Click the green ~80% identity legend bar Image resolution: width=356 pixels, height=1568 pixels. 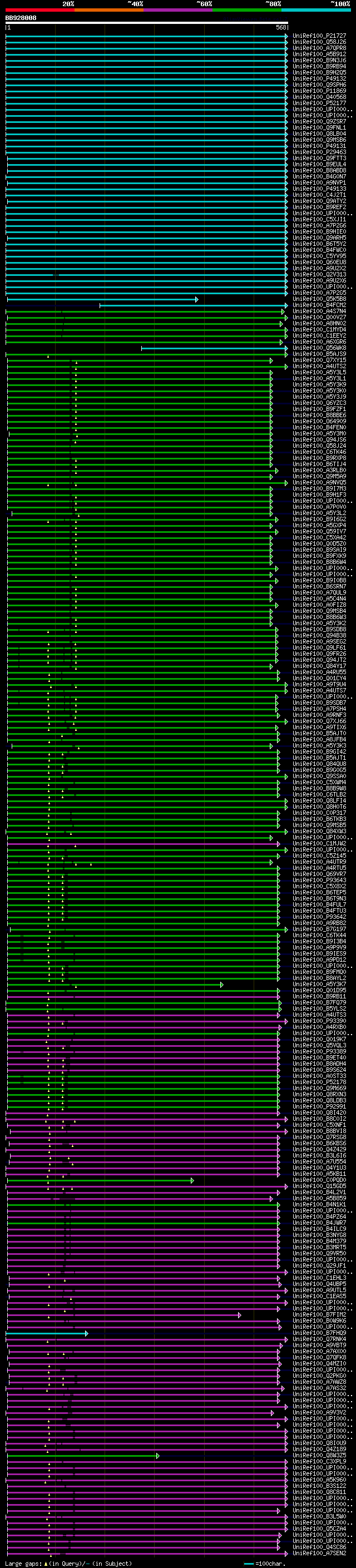coord(247,11)
